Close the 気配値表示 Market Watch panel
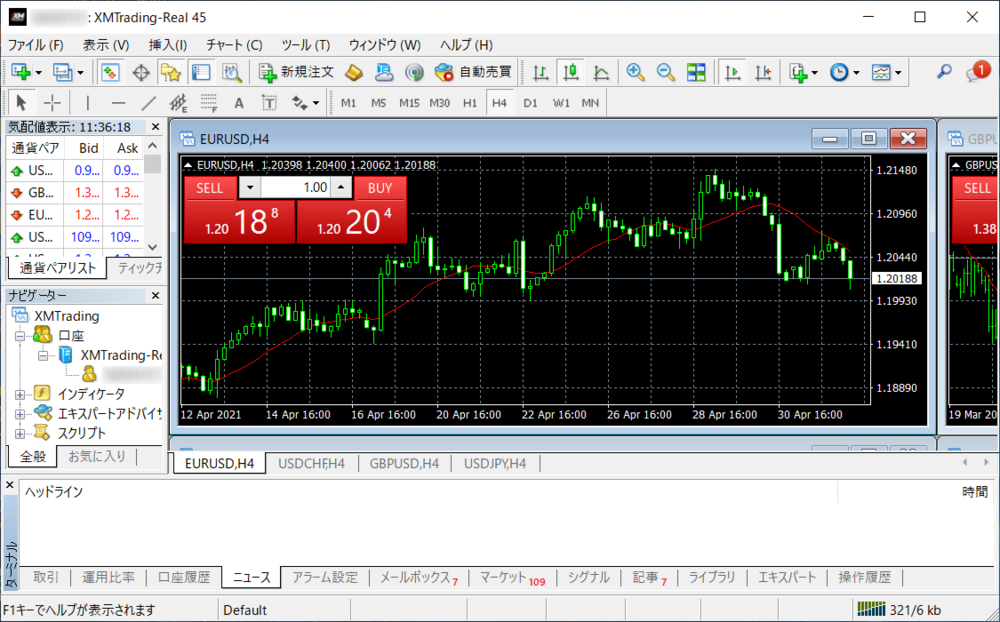The image size is (1000, 622). click(155, 127)
